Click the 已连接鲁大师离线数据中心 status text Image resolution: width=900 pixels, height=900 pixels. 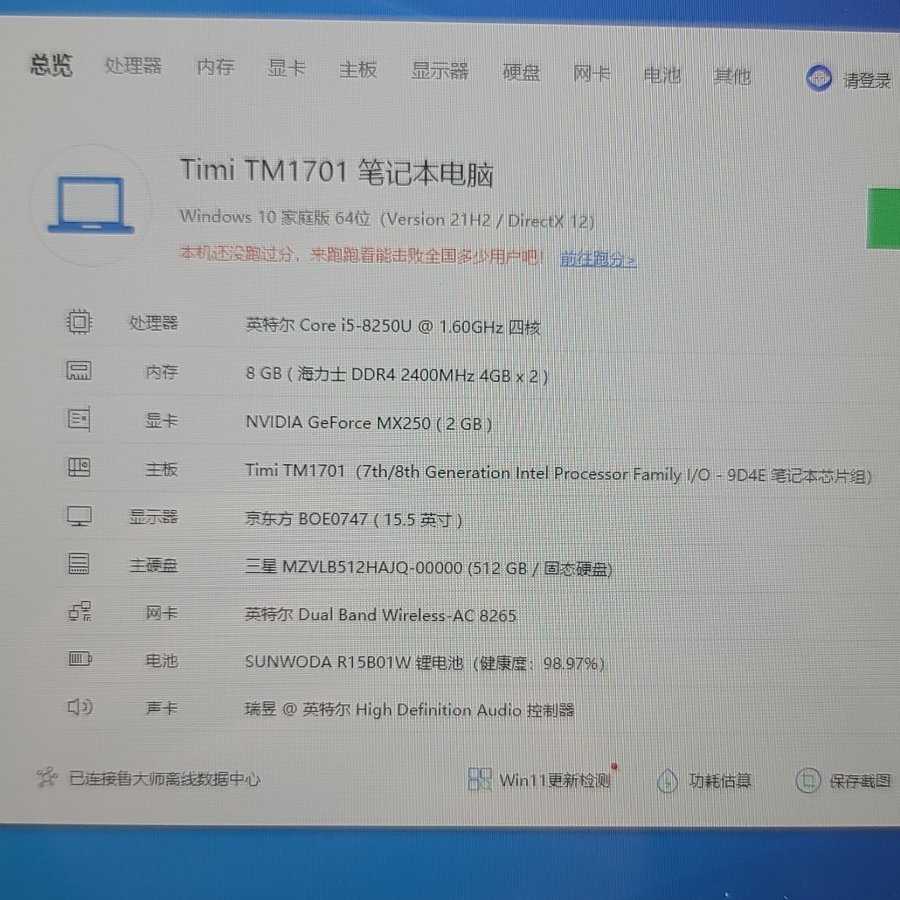(x=165, y=779)
